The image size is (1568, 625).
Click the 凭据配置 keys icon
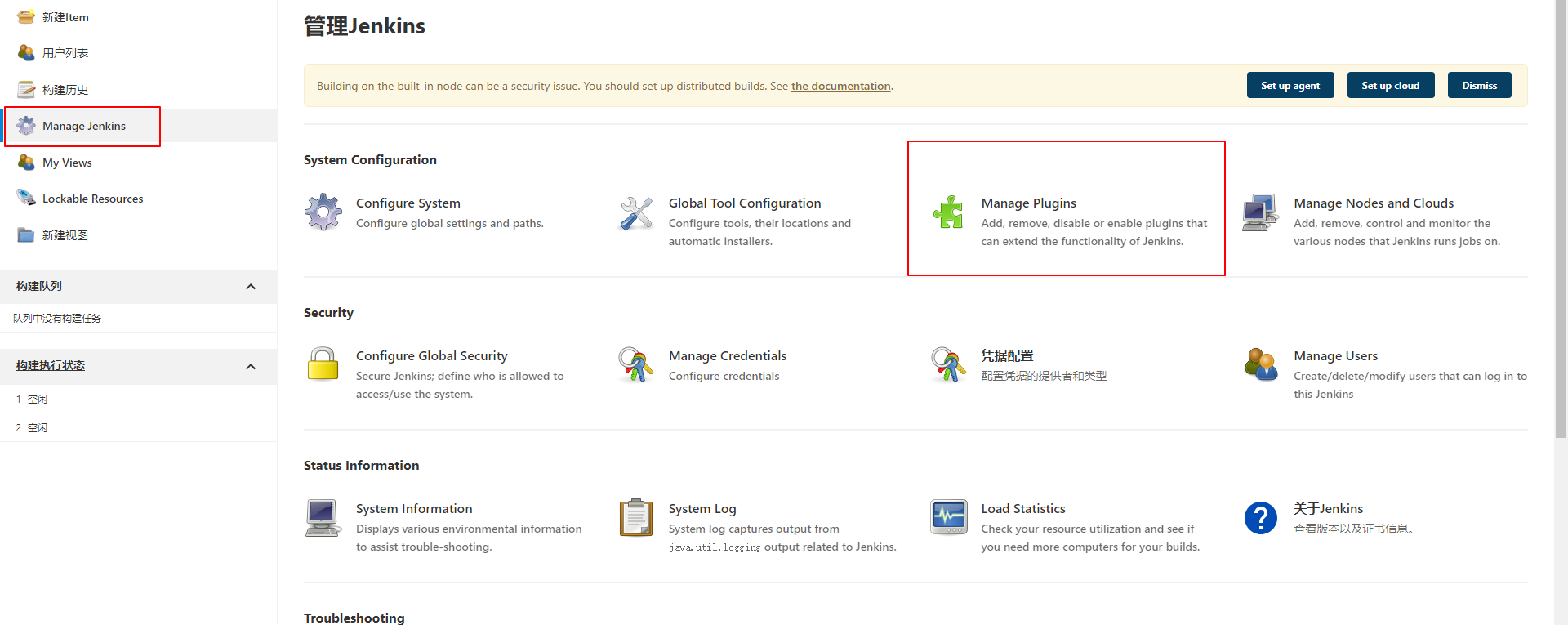click(949, 364)
